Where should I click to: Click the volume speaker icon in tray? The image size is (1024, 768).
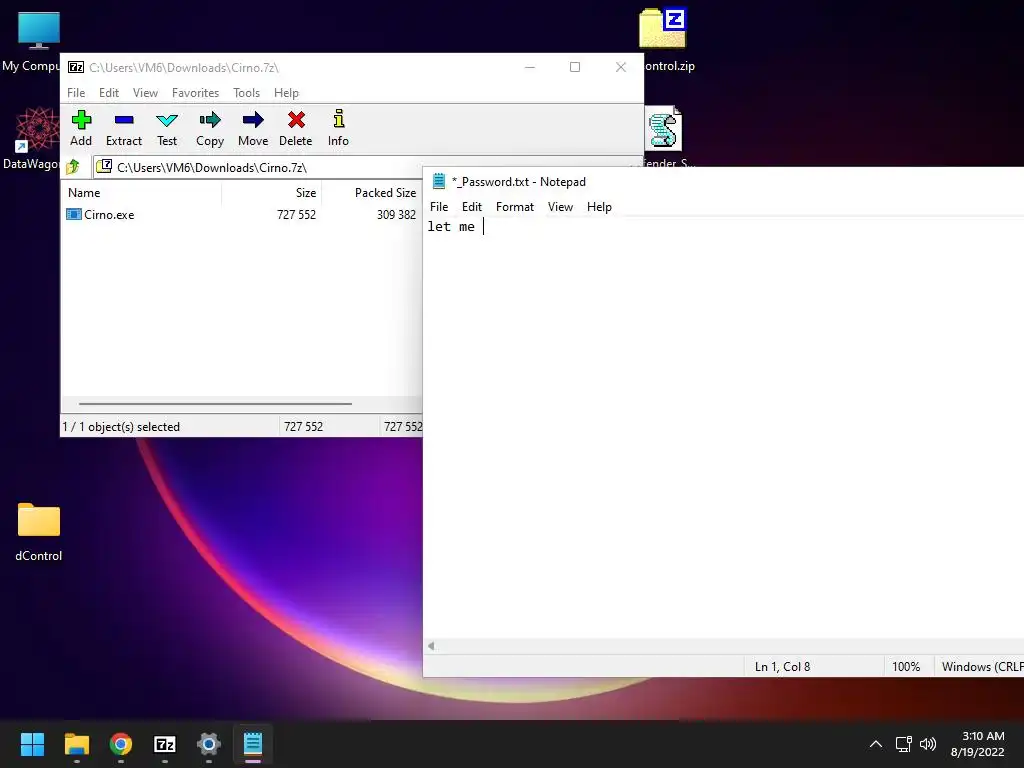pos(927,744)
